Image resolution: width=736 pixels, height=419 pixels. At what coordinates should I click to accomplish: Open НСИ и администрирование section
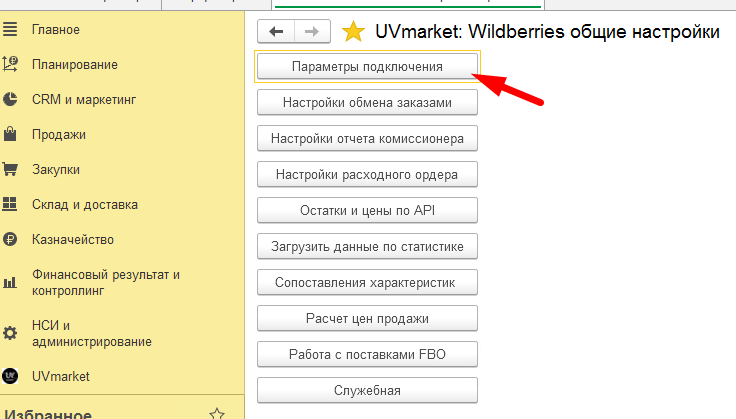click(92, 333)
